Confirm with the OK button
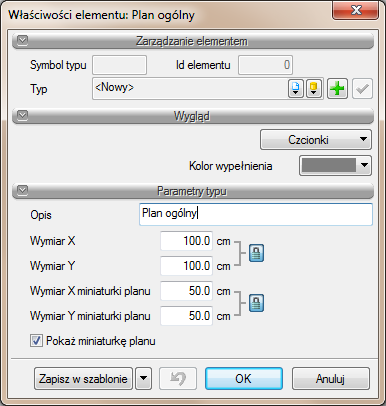 (x=244, y=379)
